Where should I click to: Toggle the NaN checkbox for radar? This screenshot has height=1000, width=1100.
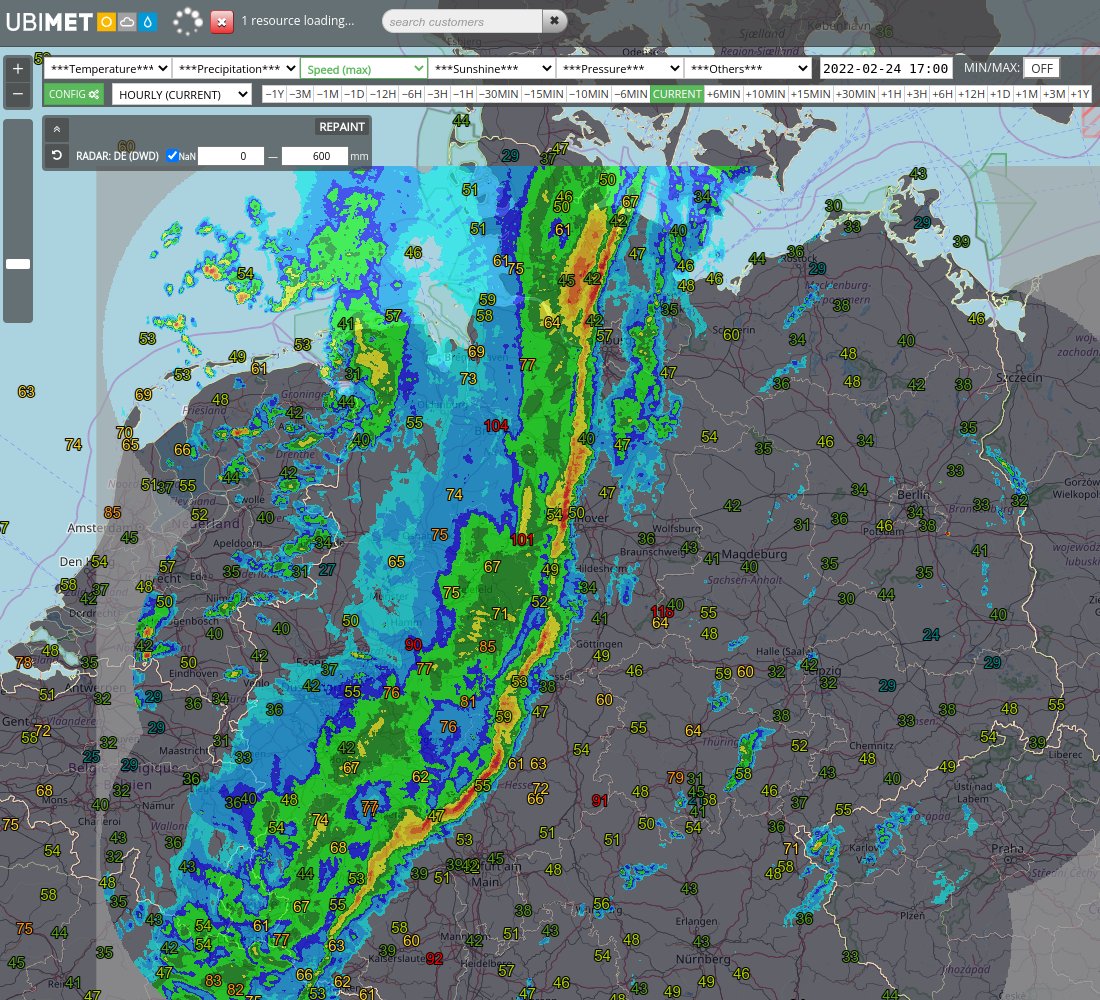[172, 155]
